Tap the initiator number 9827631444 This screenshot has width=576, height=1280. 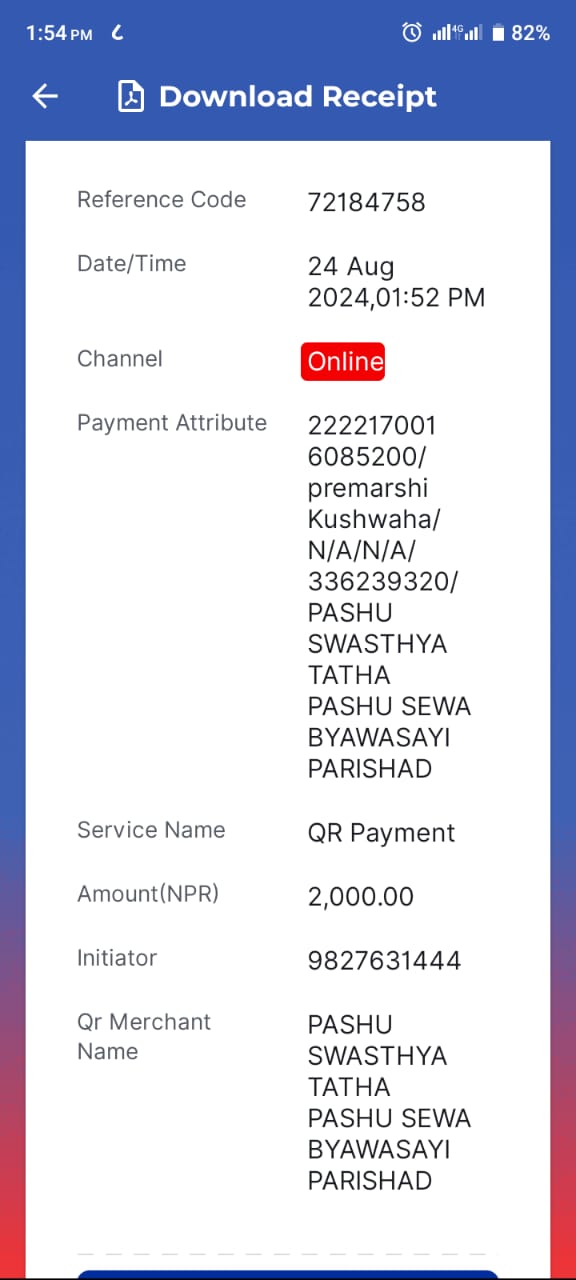tap(385, 961)
